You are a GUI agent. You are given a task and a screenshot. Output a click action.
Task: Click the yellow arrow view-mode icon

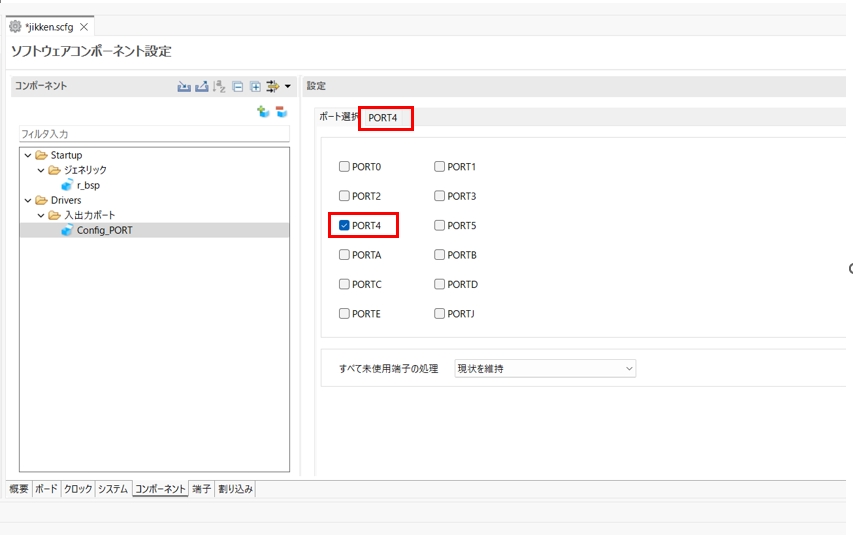[x=272, y=87]
